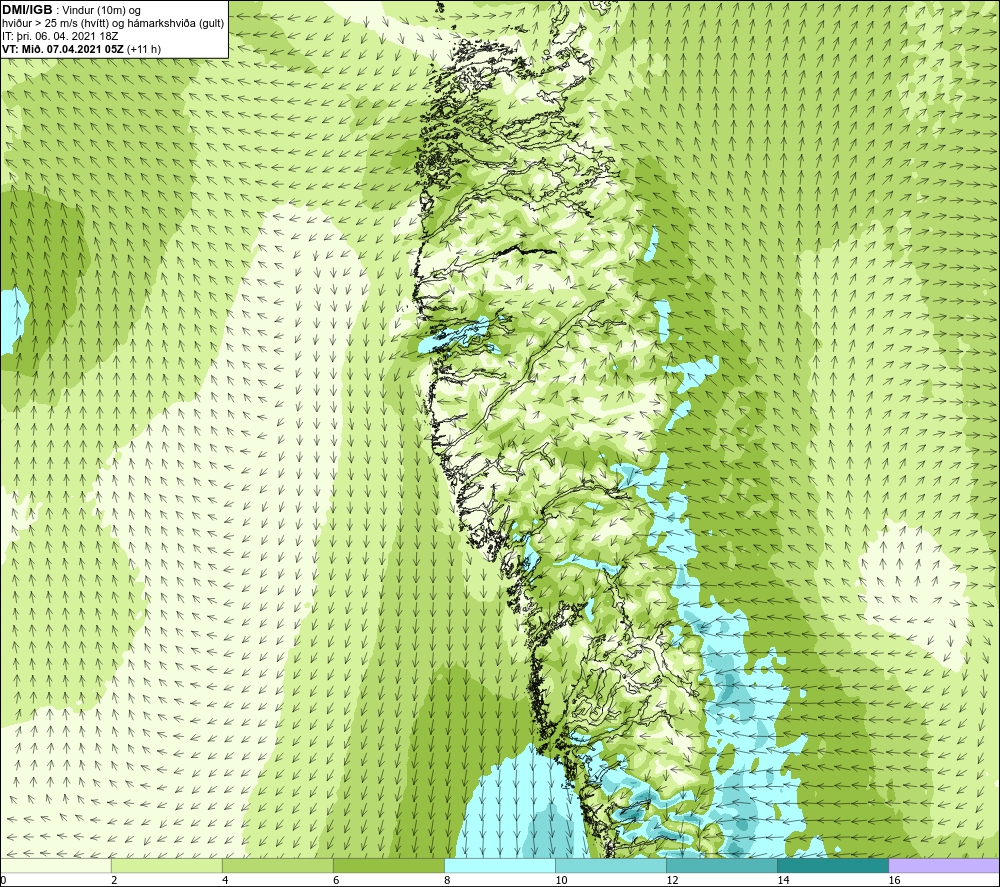This screenshot has width=1000, height=887.
Task: Click the teal 12–14 m/s legend swatch
Action: (722, 865)
